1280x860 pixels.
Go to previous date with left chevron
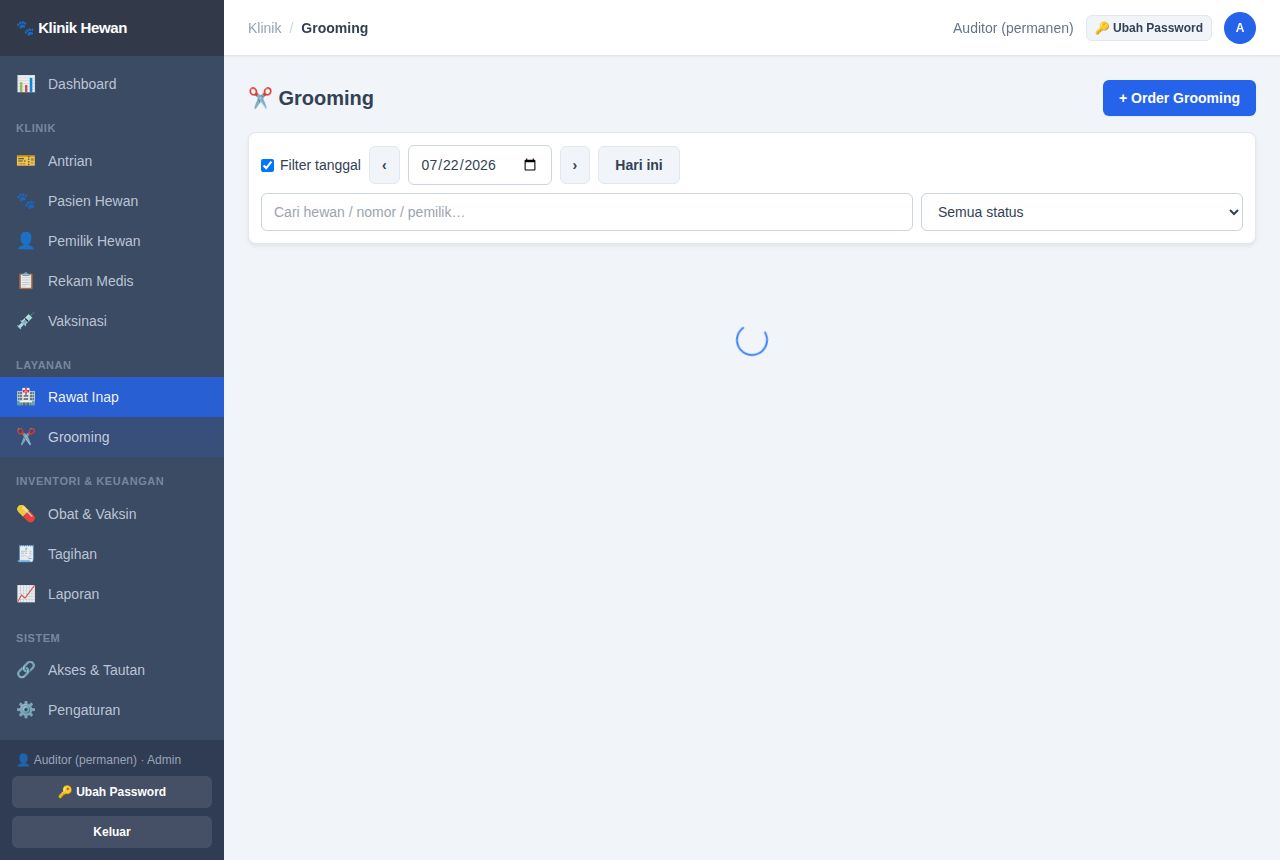(x=384, y=165)
